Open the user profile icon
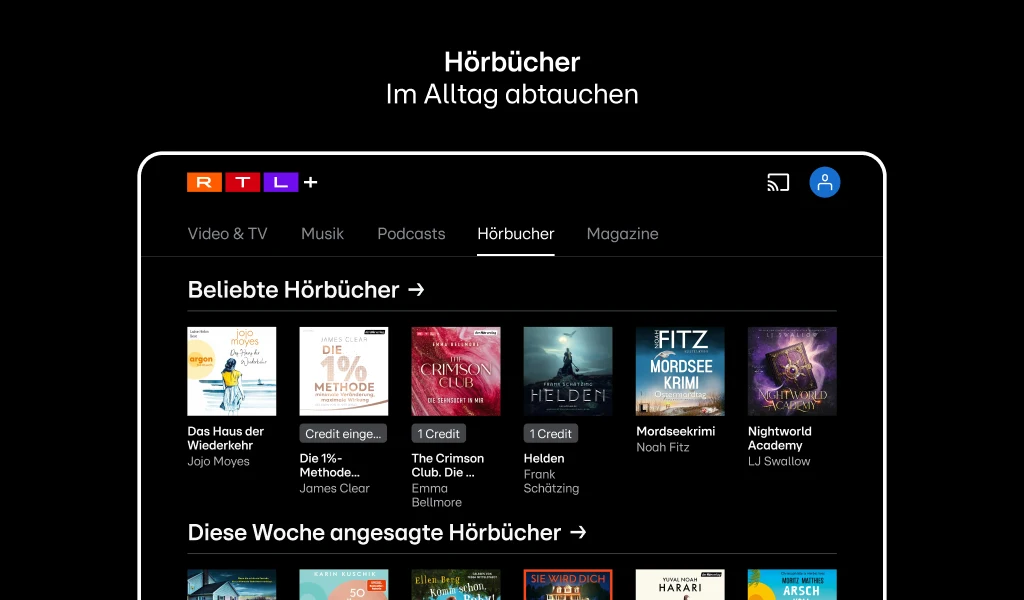1024x600 pixels. point(824,182)
